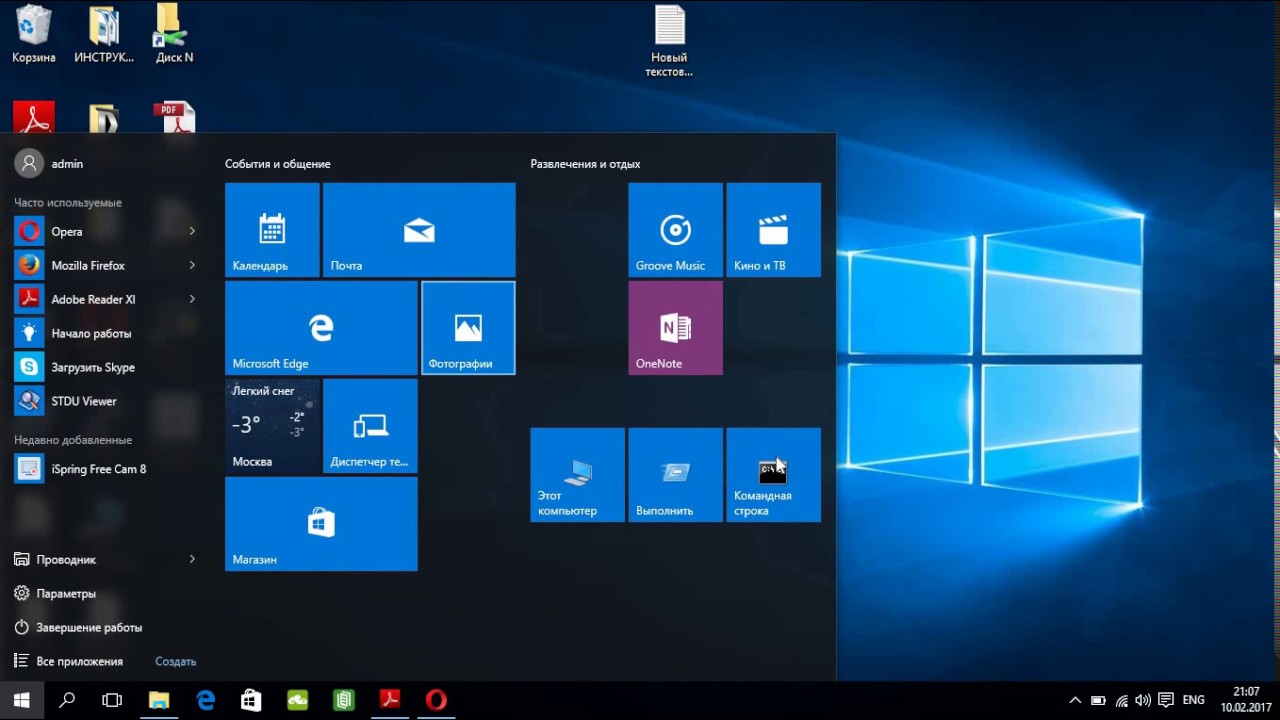1280x720 pixels.
Task: Expand Проводник submenu arrow
Action: [x=192, y=559]
